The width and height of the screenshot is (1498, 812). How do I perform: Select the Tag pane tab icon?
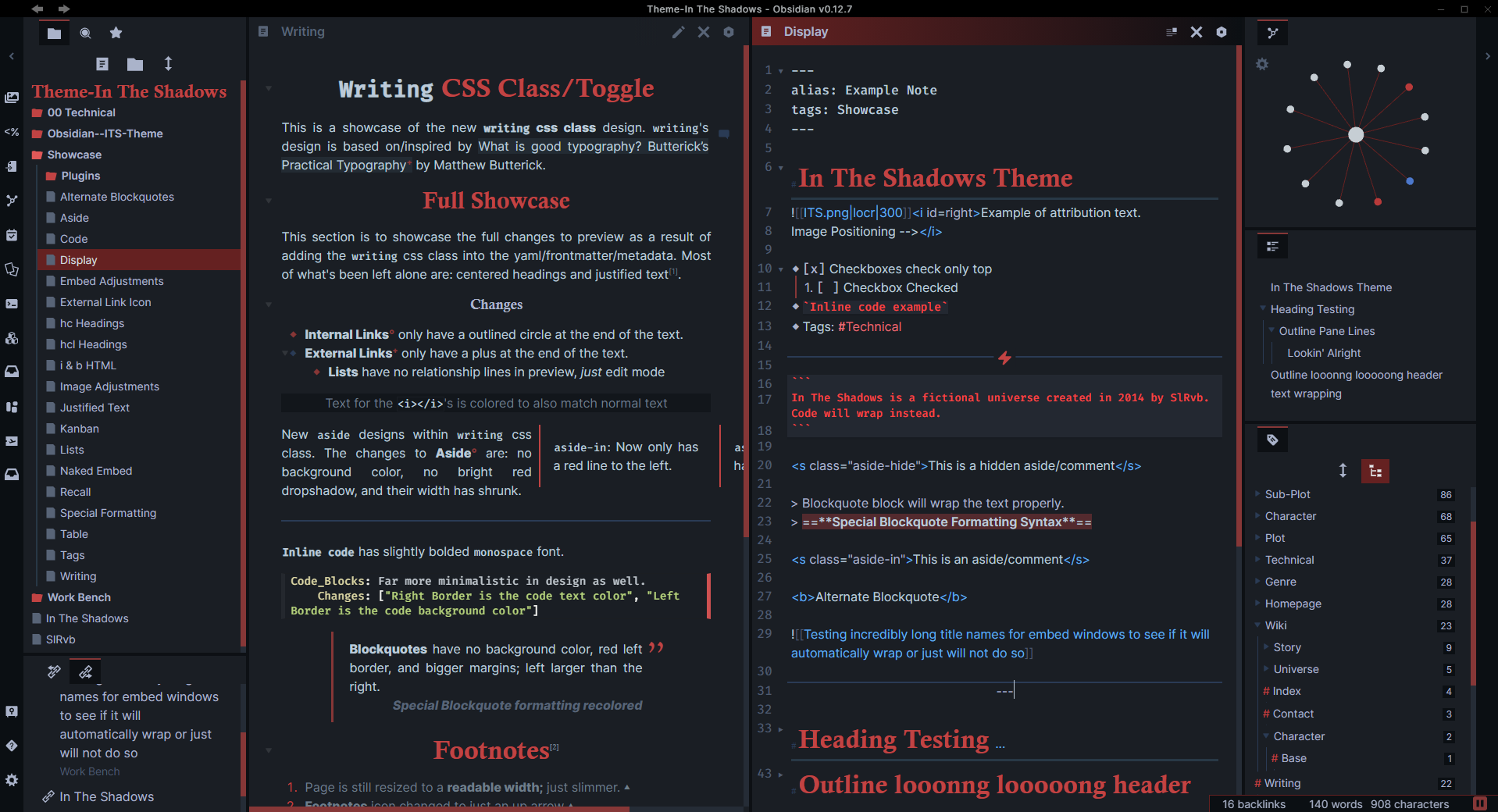tap(1272, 440)
